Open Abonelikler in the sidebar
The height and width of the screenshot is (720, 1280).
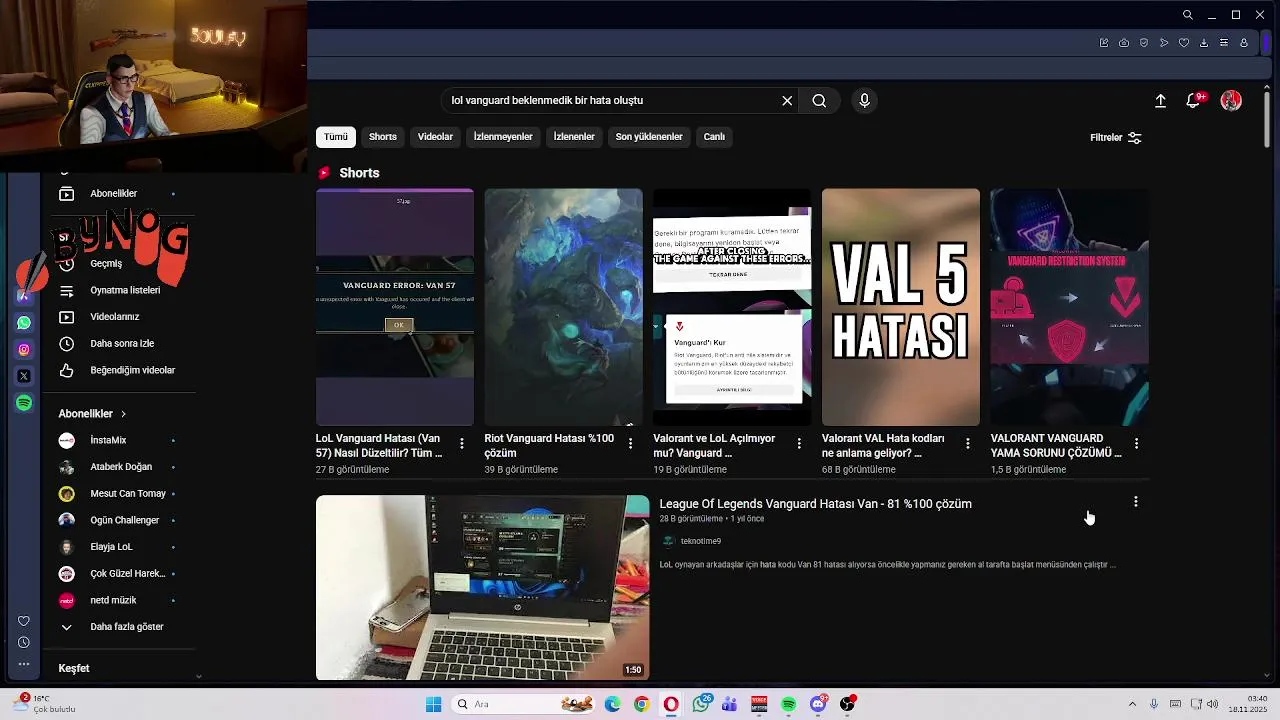[x=114, y=193]
